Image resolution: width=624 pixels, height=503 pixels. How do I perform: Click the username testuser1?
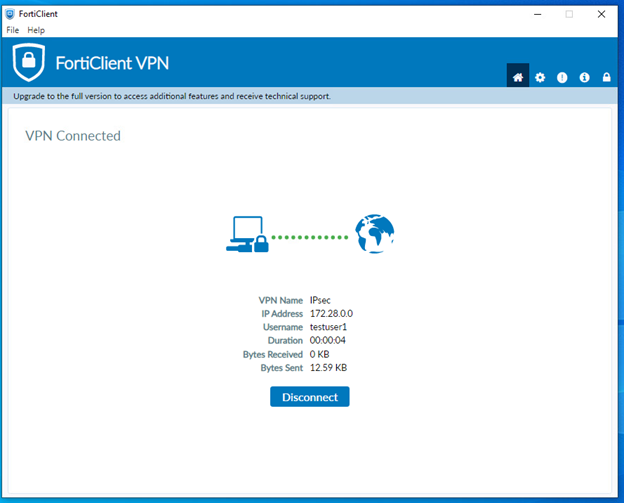tap(331, 327)
